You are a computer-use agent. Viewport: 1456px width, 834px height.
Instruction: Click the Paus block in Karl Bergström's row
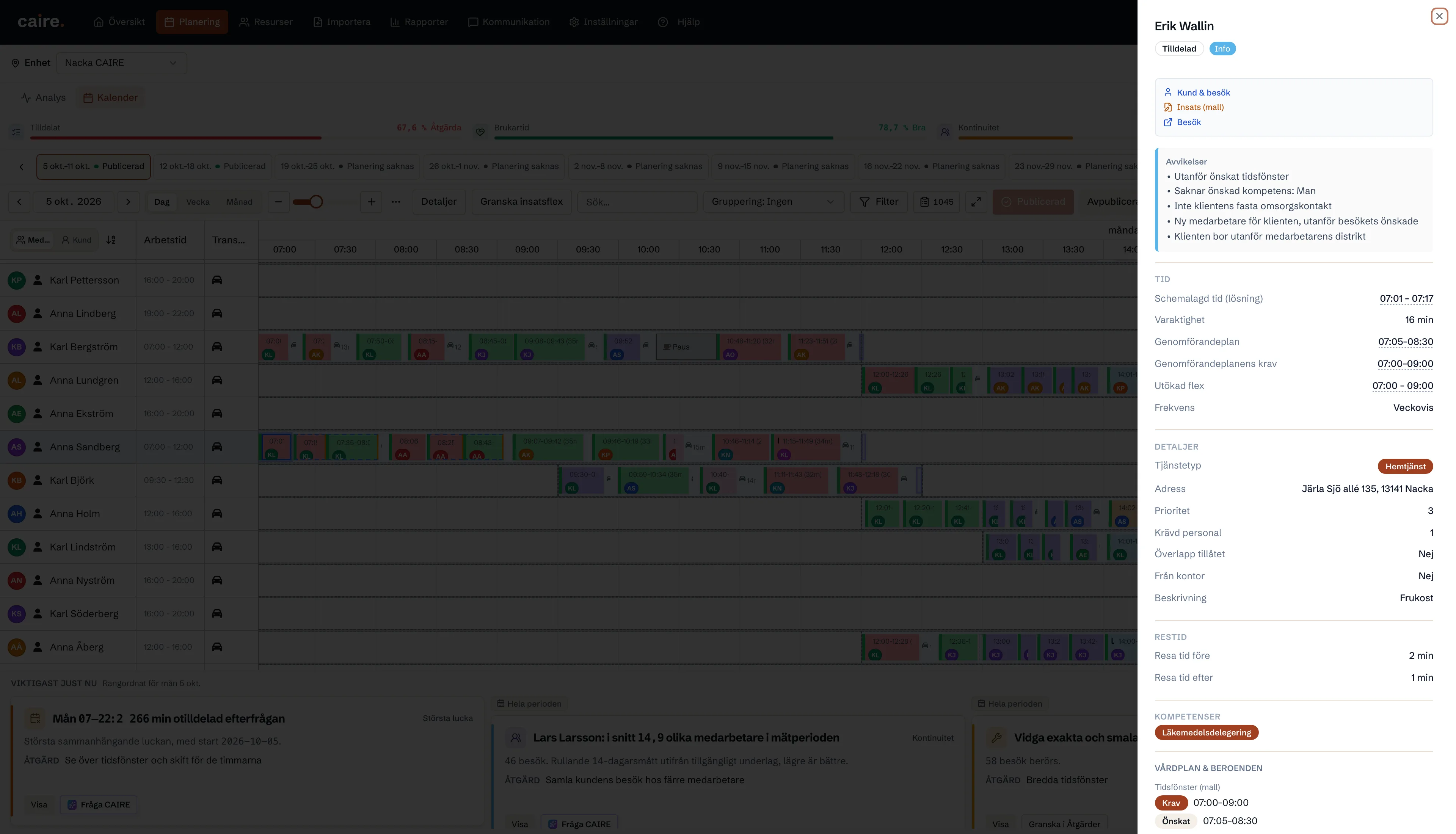pyautogui.click(x=686, y=346)
